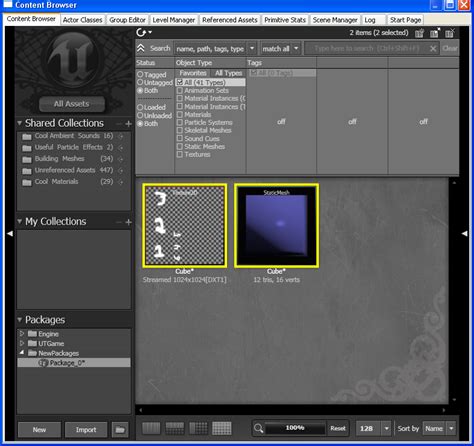This screenshot has height=446, width=474.
Task: Click the New button
Action: click(39, 430)
